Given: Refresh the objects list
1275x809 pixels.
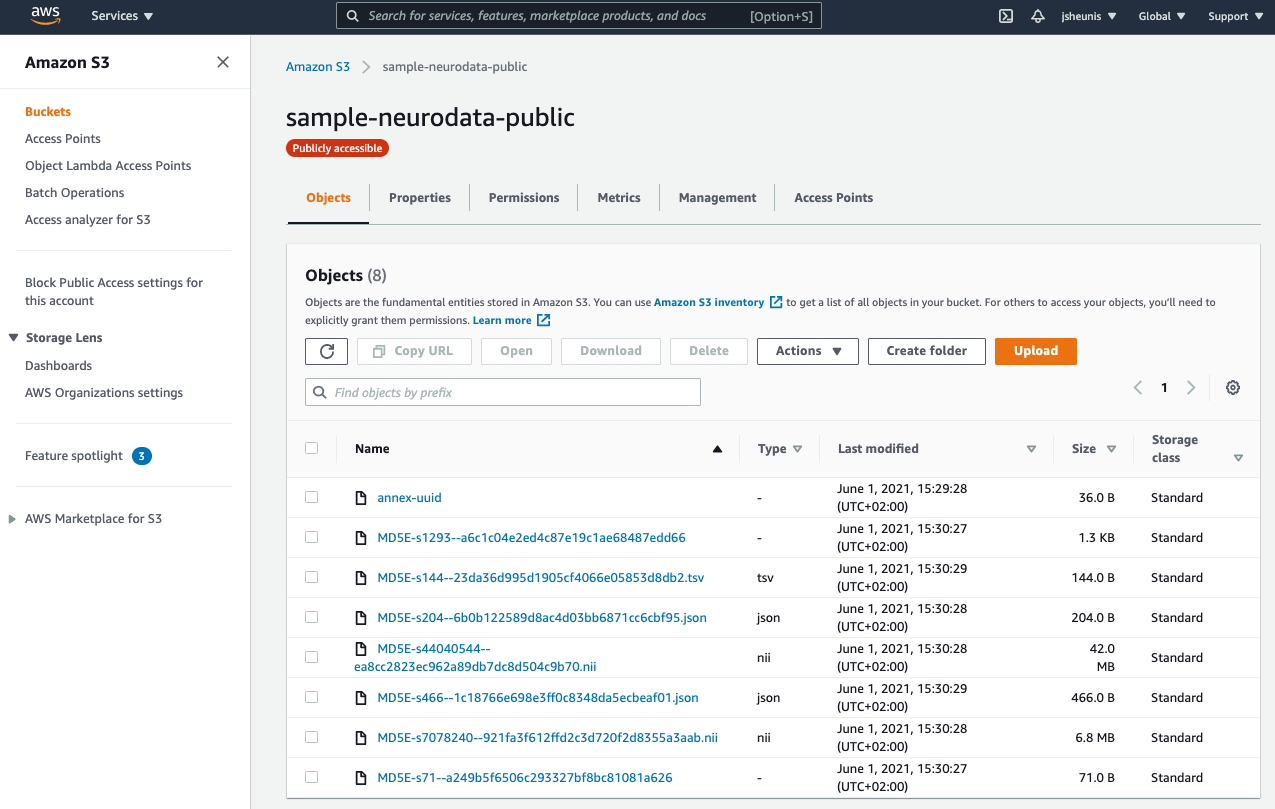Looking at the screenshot, I should tap(326, 351).
